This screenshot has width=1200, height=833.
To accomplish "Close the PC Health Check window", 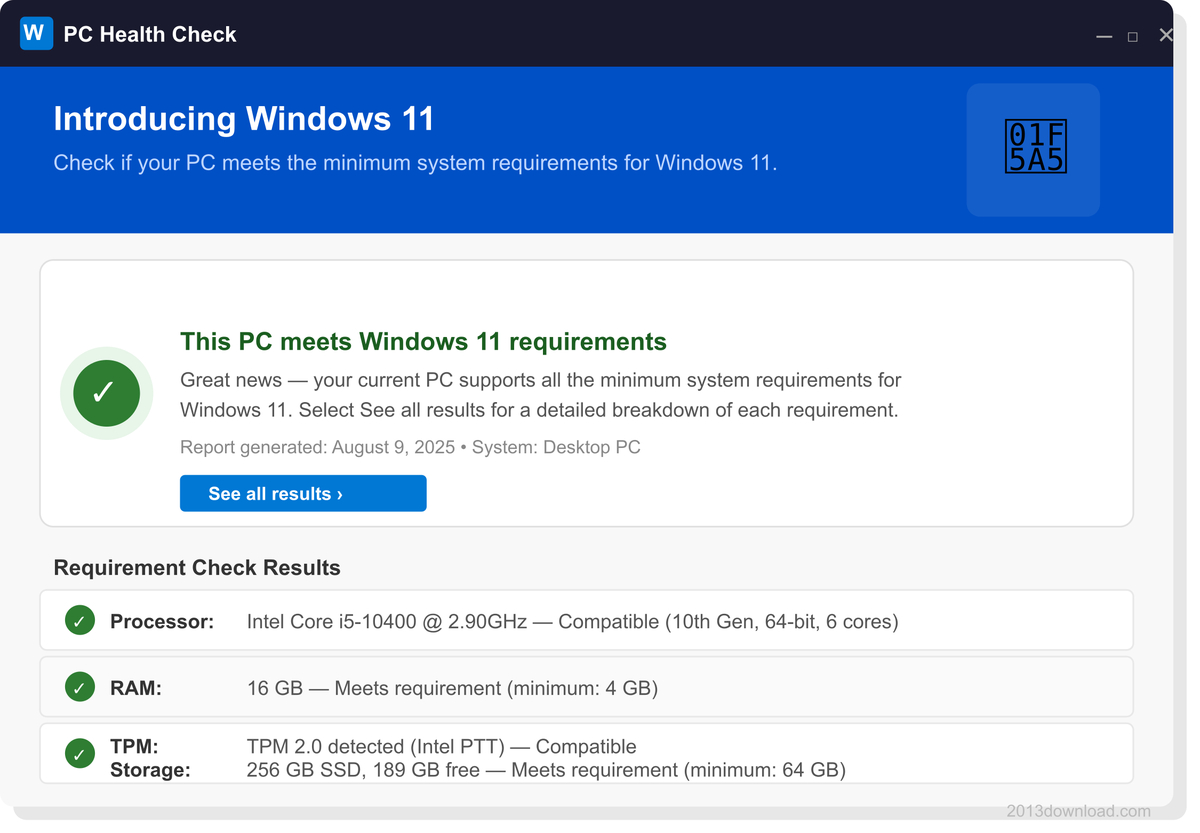I will pyautogui.click(x=1165, y=35).
